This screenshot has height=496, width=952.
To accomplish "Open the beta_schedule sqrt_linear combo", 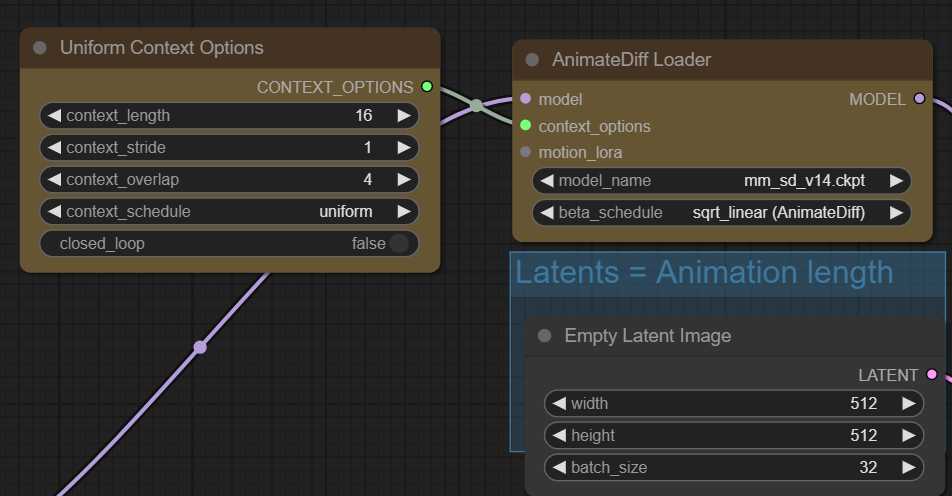I will (x=722, y=212).
